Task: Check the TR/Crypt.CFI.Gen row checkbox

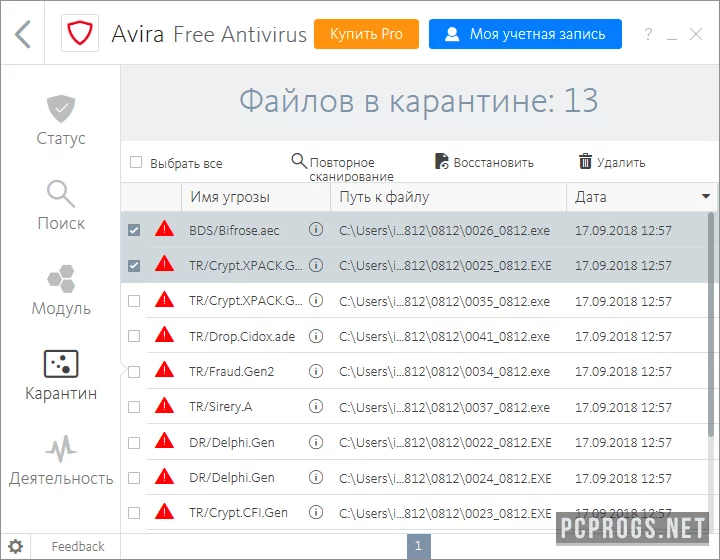Action: click(x=134, y=513)
